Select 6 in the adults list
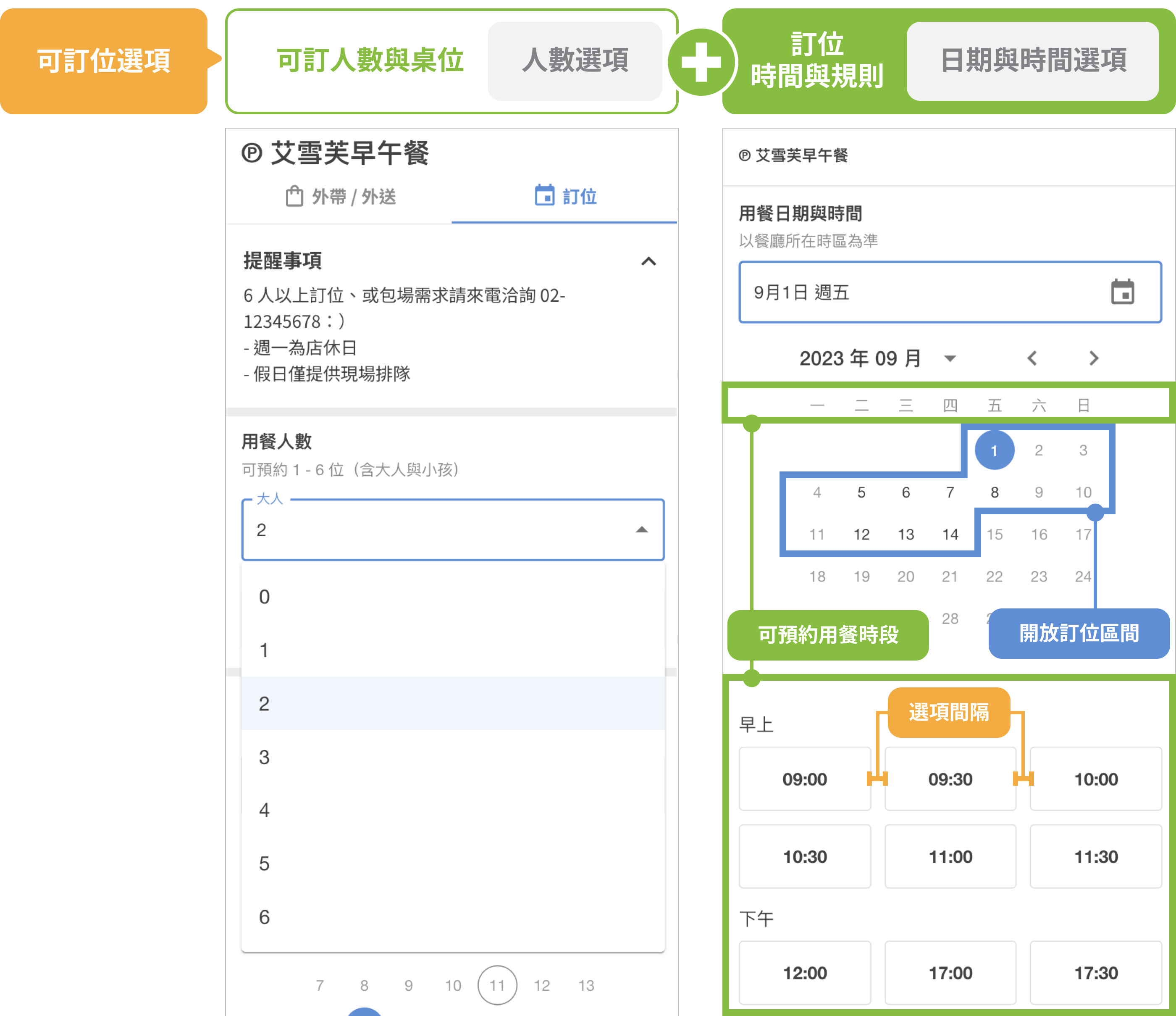Image resolution: width=1176 pixels, height=1016 pixels. [x=265, y=917]
